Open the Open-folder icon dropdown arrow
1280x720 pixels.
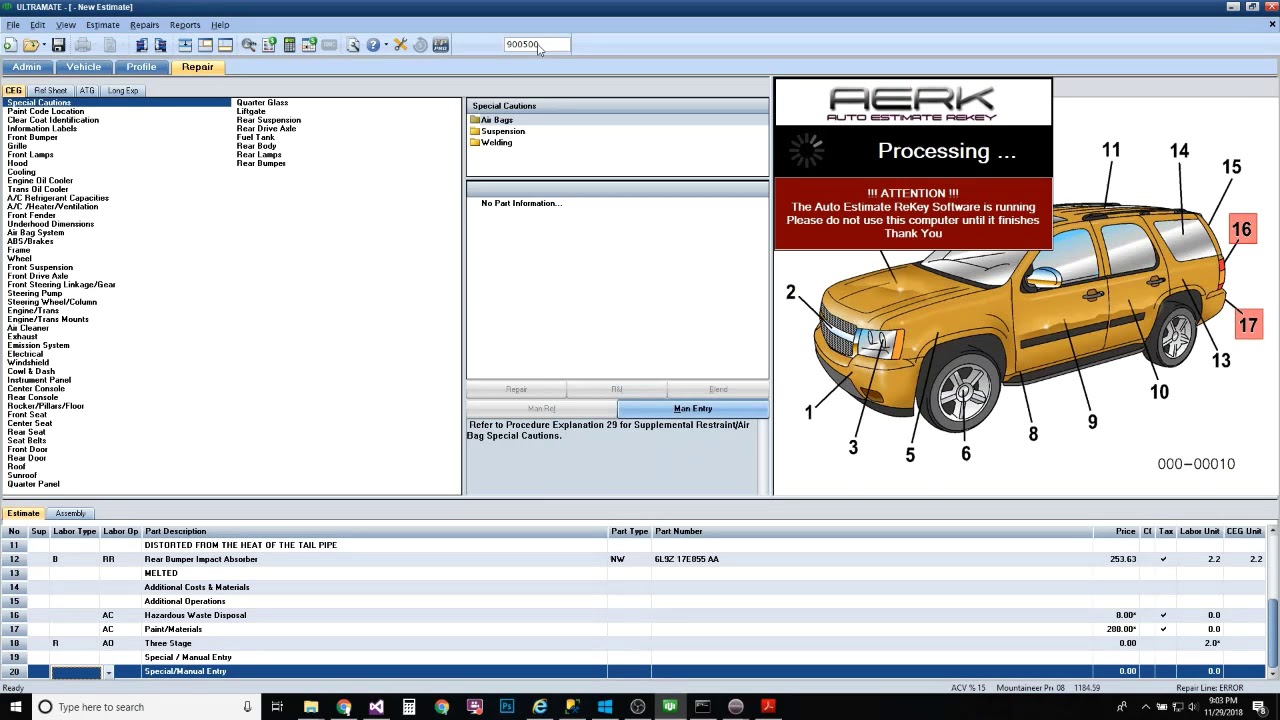[42, 45]
